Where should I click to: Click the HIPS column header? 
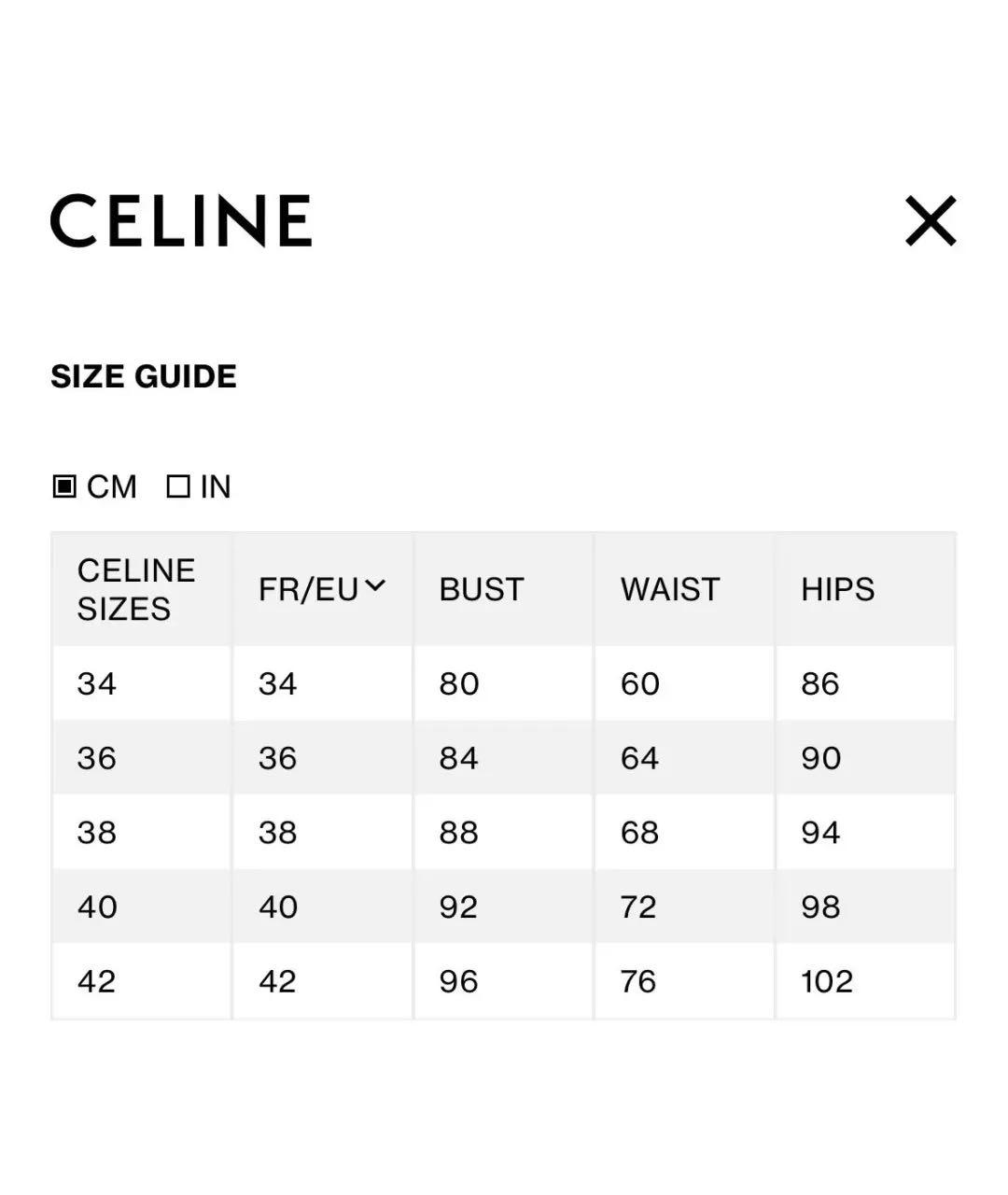(837, 588)
